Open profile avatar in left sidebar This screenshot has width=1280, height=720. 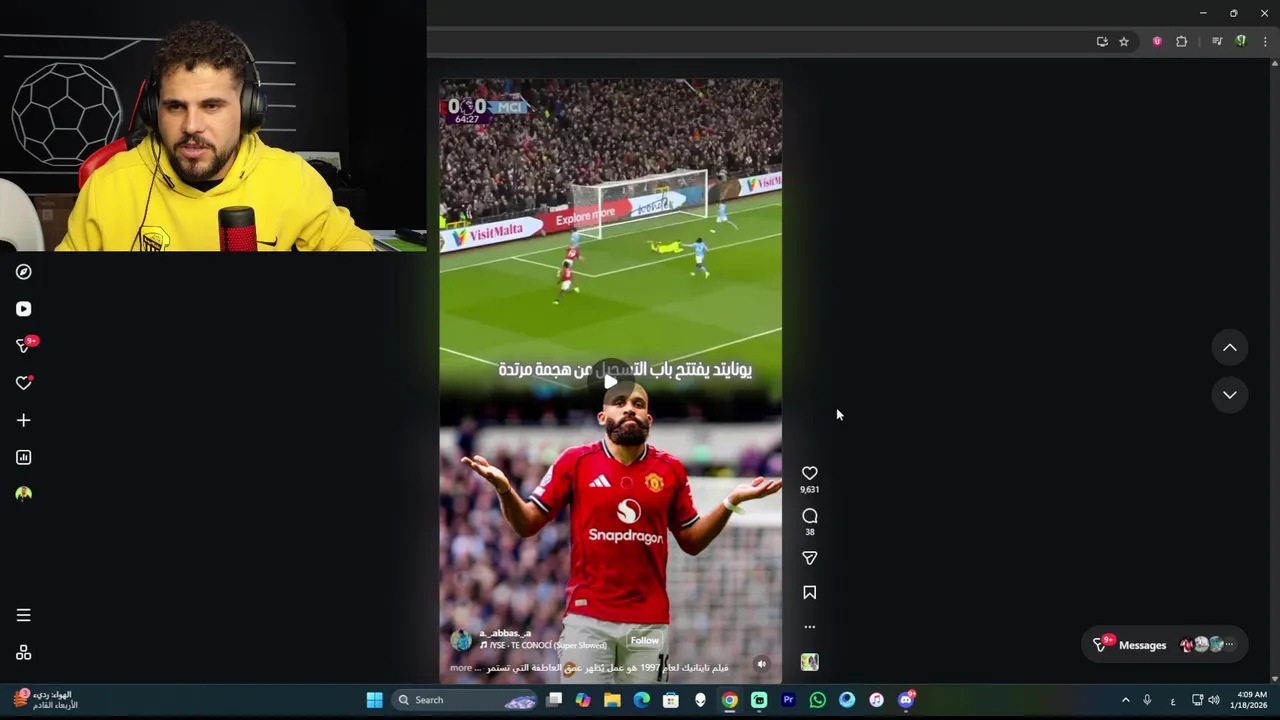(x=23, y=494)
